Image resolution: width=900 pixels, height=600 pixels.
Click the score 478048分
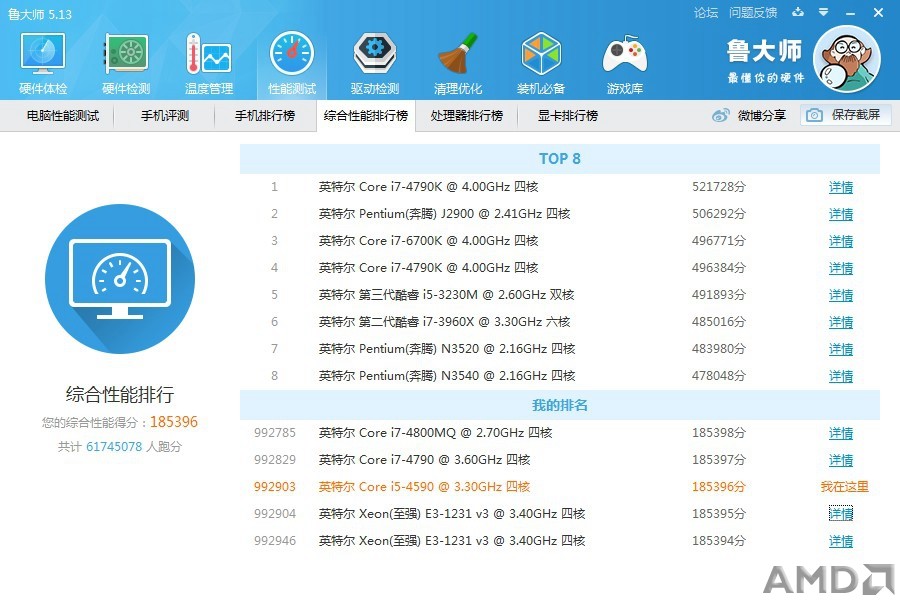click(719, 376)
